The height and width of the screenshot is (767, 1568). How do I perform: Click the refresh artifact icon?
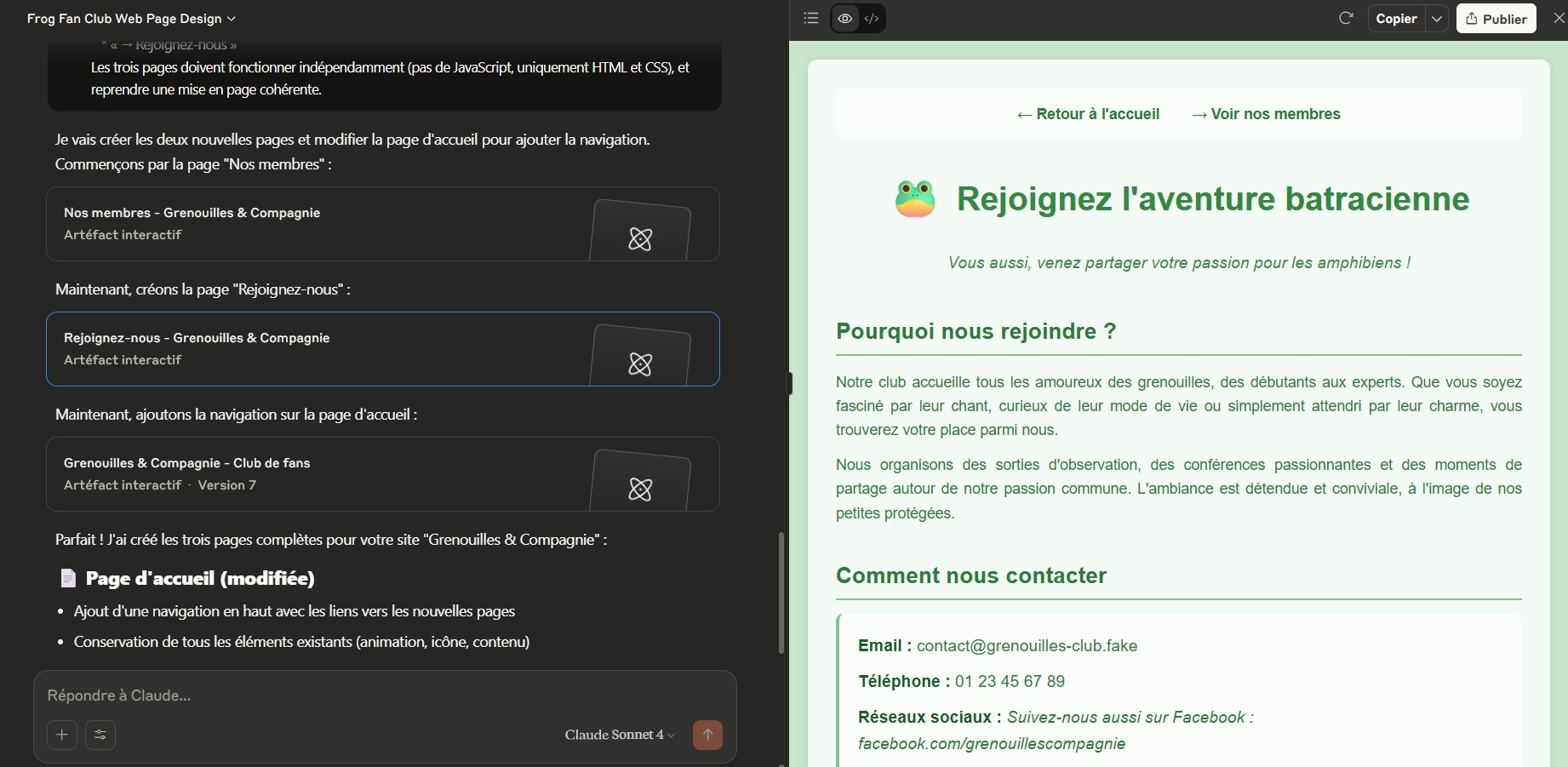(x=1346, y=18)
